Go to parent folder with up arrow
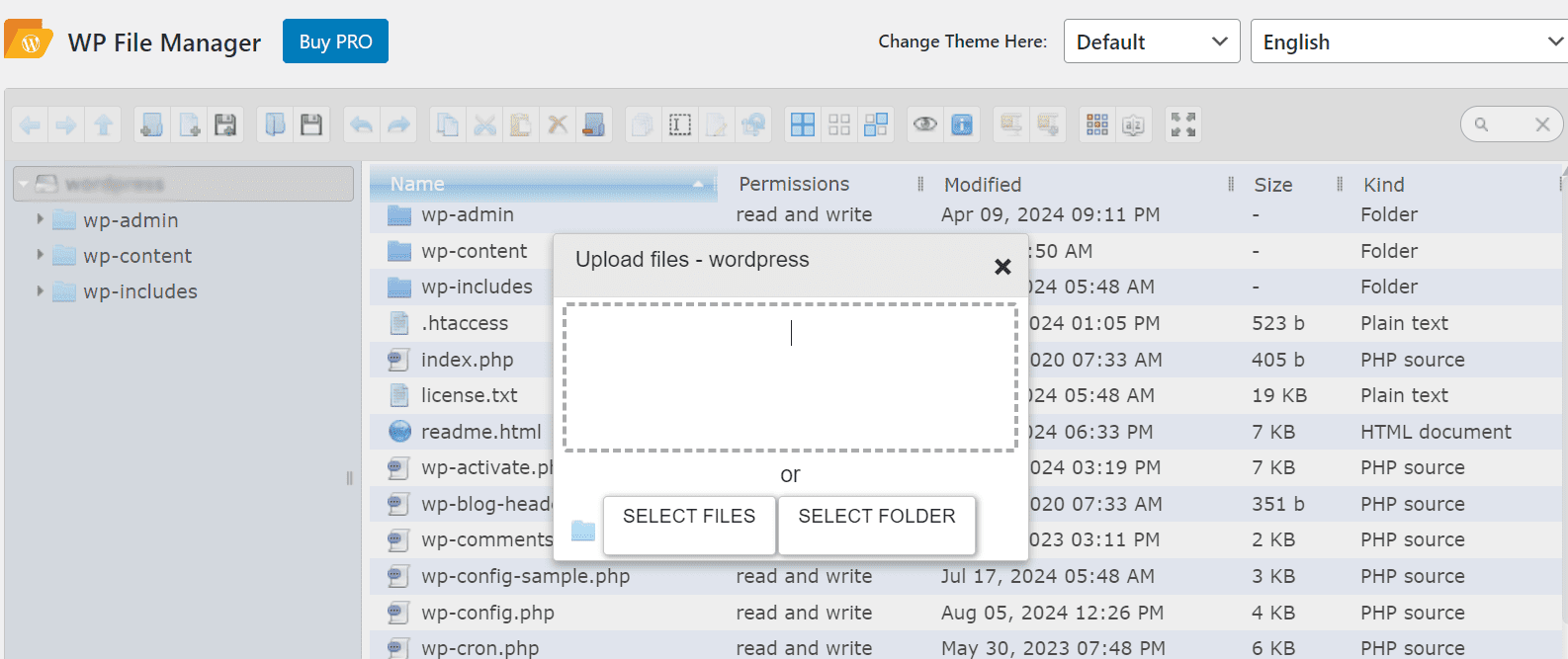Screen dimensions: 1568x659 (103, 124)
